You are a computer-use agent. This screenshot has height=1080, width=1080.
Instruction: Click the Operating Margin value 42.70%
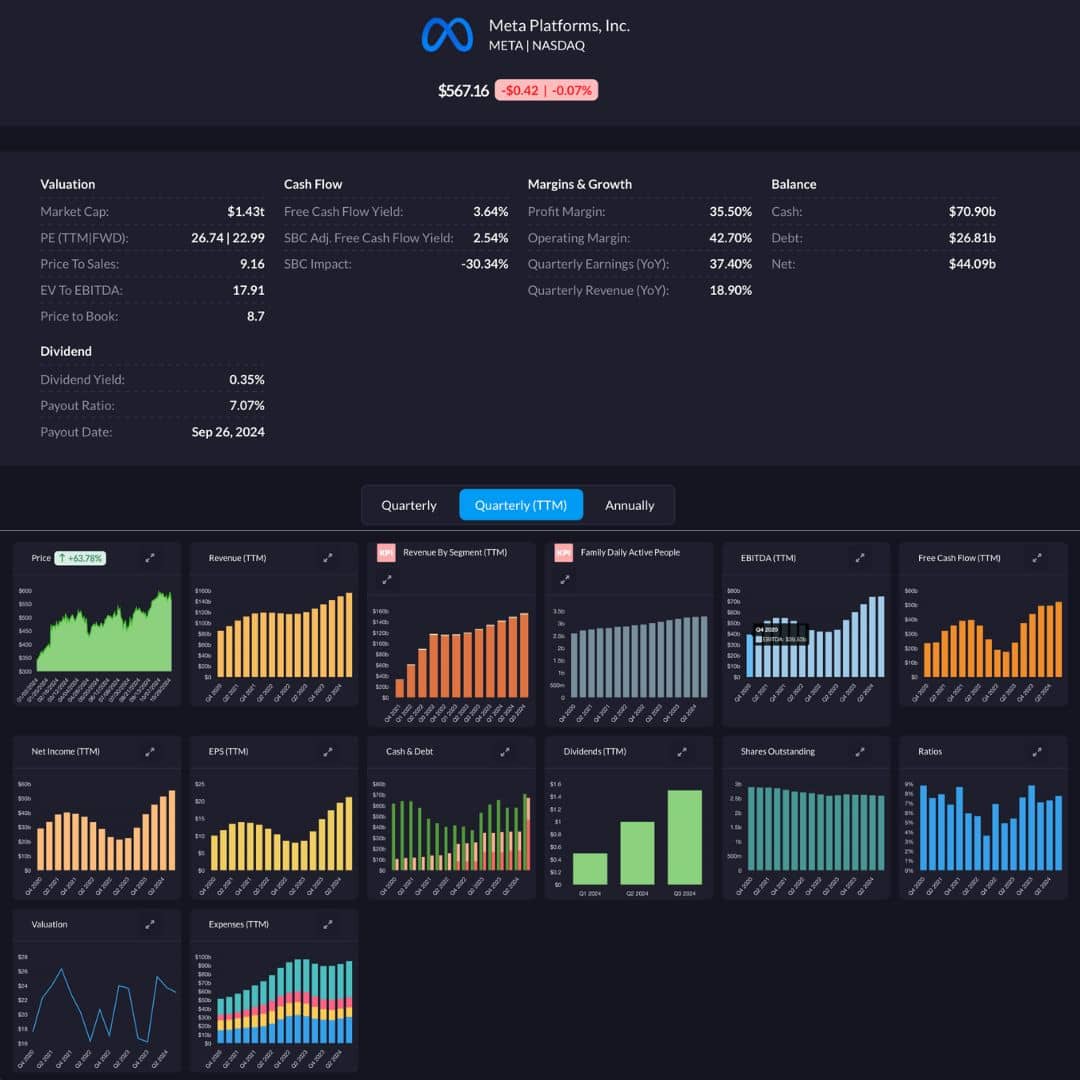coord(731,238)
